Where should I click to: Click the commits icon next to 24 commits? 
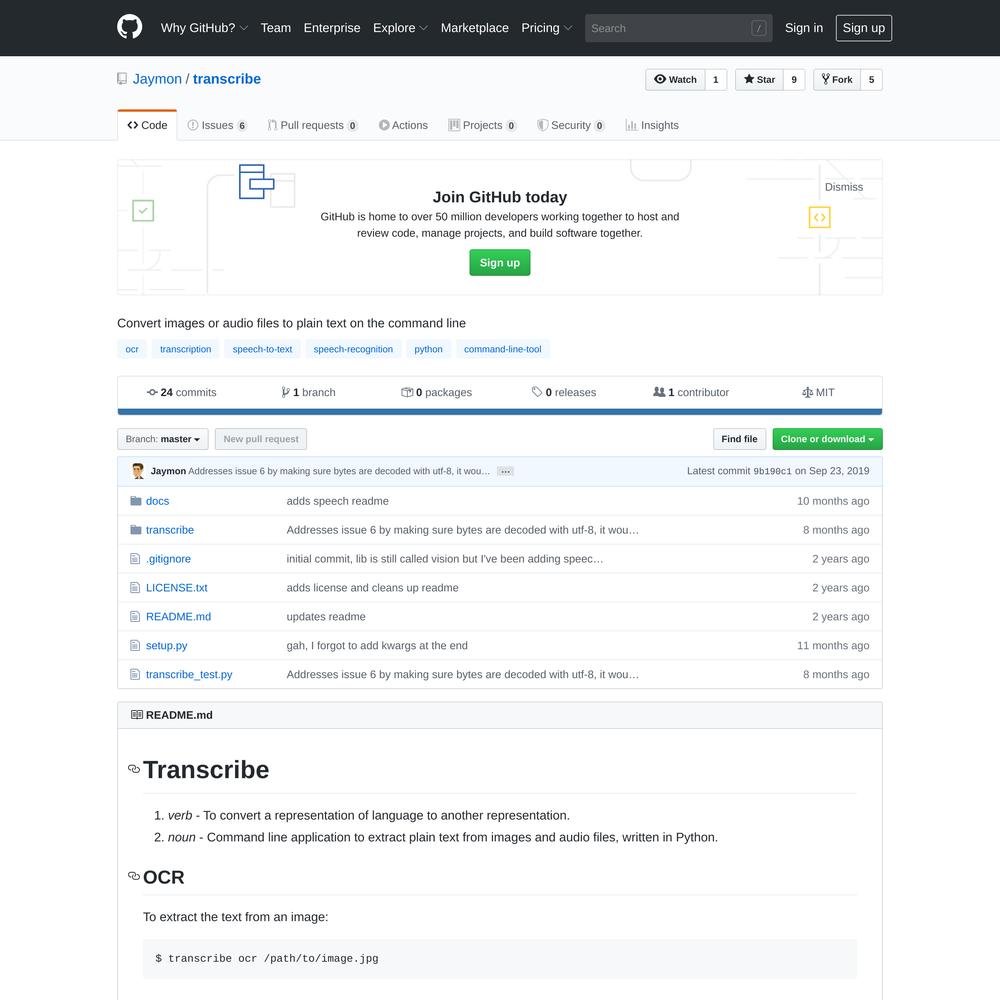[x=152, y=392]
